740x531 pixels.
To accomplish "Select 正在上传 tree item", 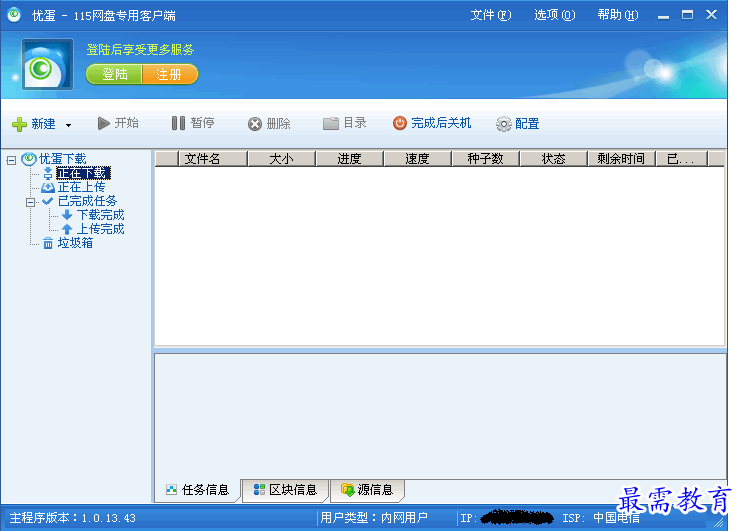I will click(x=81, y=187).
